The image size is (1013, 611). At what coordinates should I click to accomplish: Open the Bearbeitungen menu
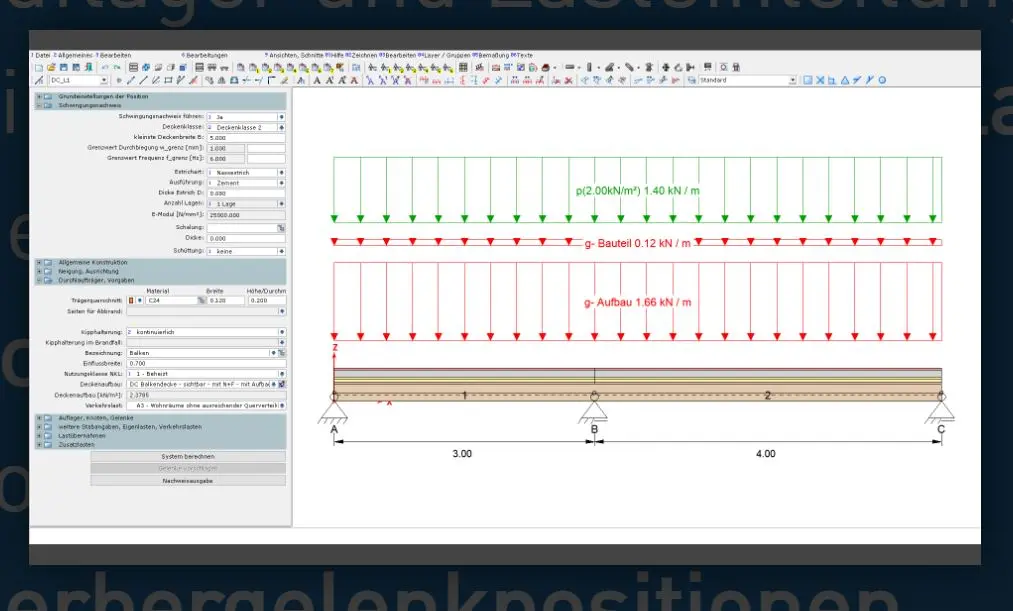[x=207, y=56]
